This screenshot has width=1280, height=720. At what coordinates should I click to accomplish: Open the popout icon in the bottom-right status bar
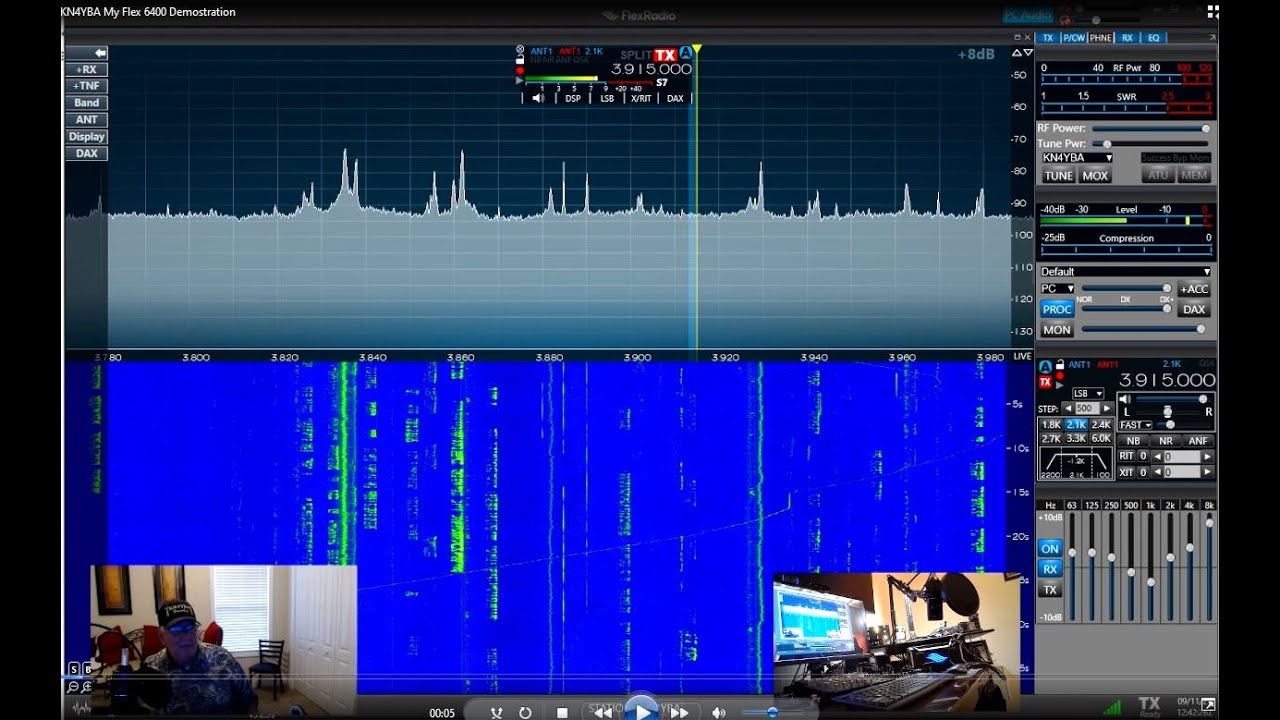1208,705
